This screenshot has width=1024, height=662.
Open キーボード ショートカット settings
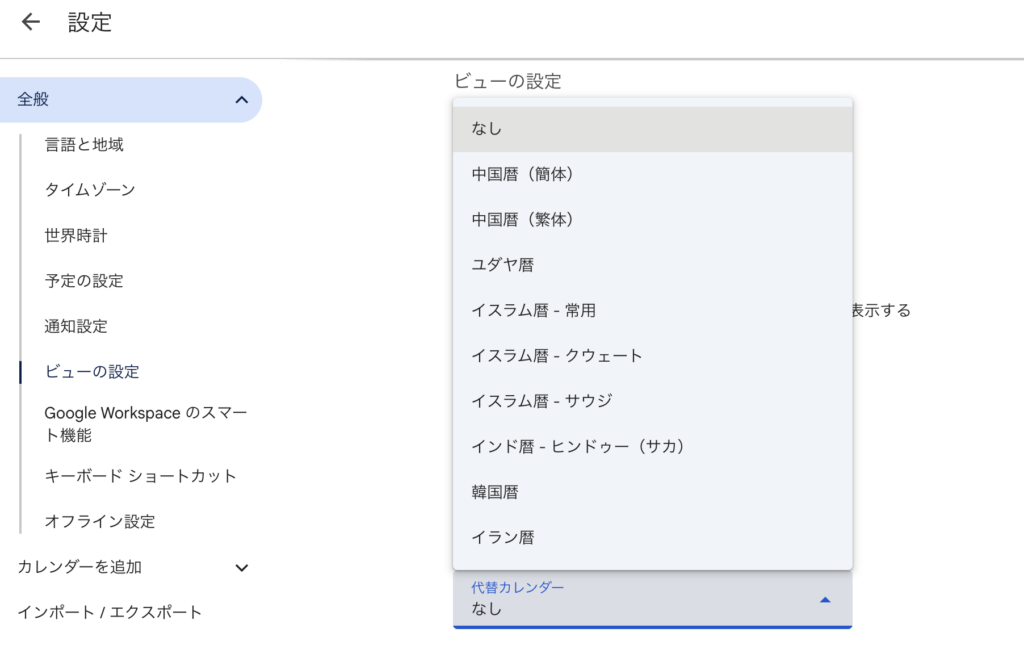click(x=141, y=476)
